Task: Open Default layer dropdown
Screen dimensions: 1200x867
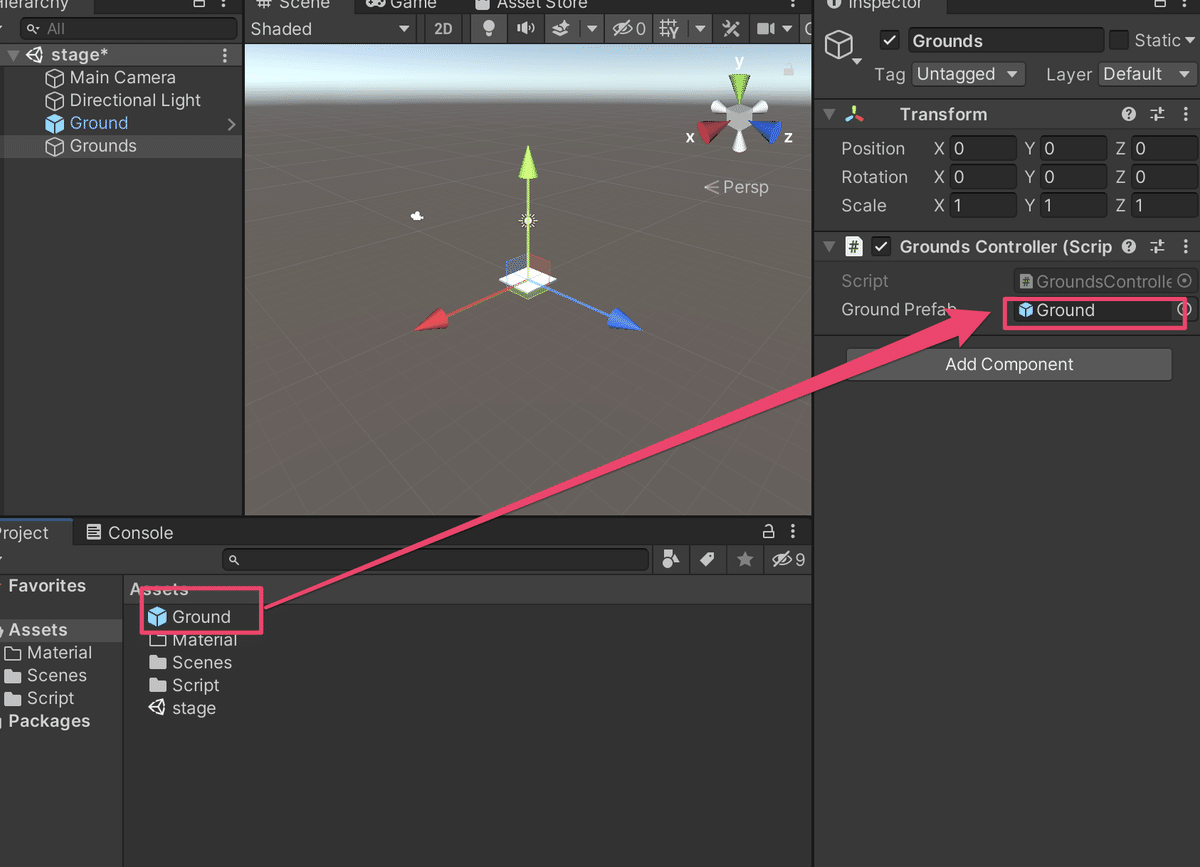Action: (1147, 74)
